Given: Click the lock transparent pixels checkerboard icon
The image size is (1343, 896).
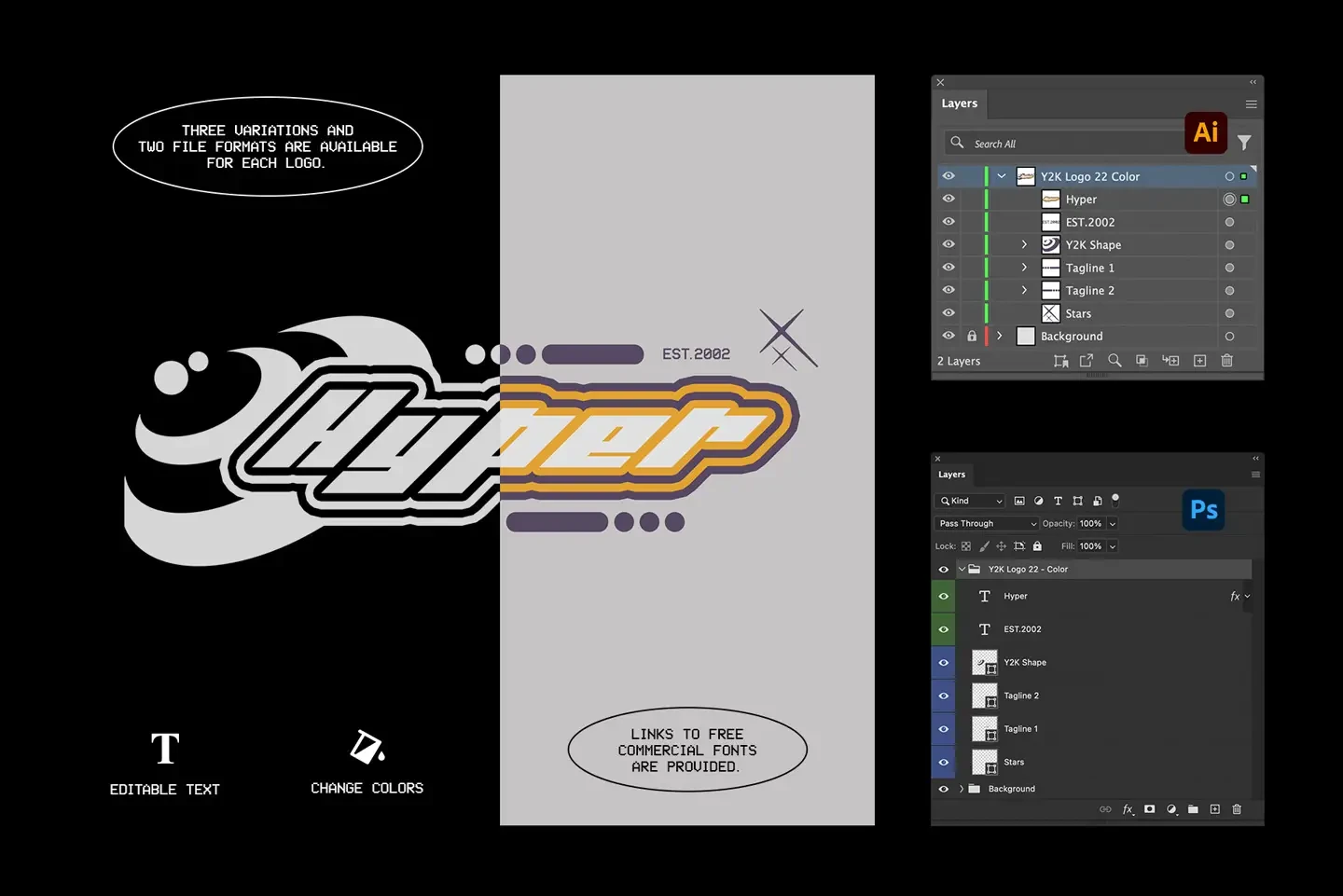Looking at the screenshot, I should click(x=965, y=545).
